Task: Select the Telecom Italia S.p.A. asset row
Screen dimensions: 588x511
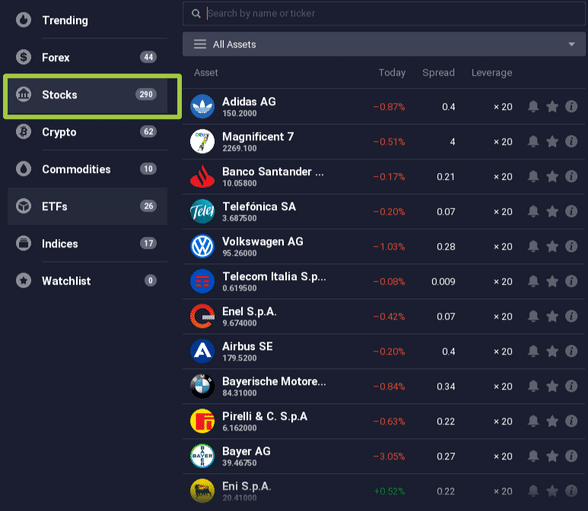Action: click(x=384, y=282)
